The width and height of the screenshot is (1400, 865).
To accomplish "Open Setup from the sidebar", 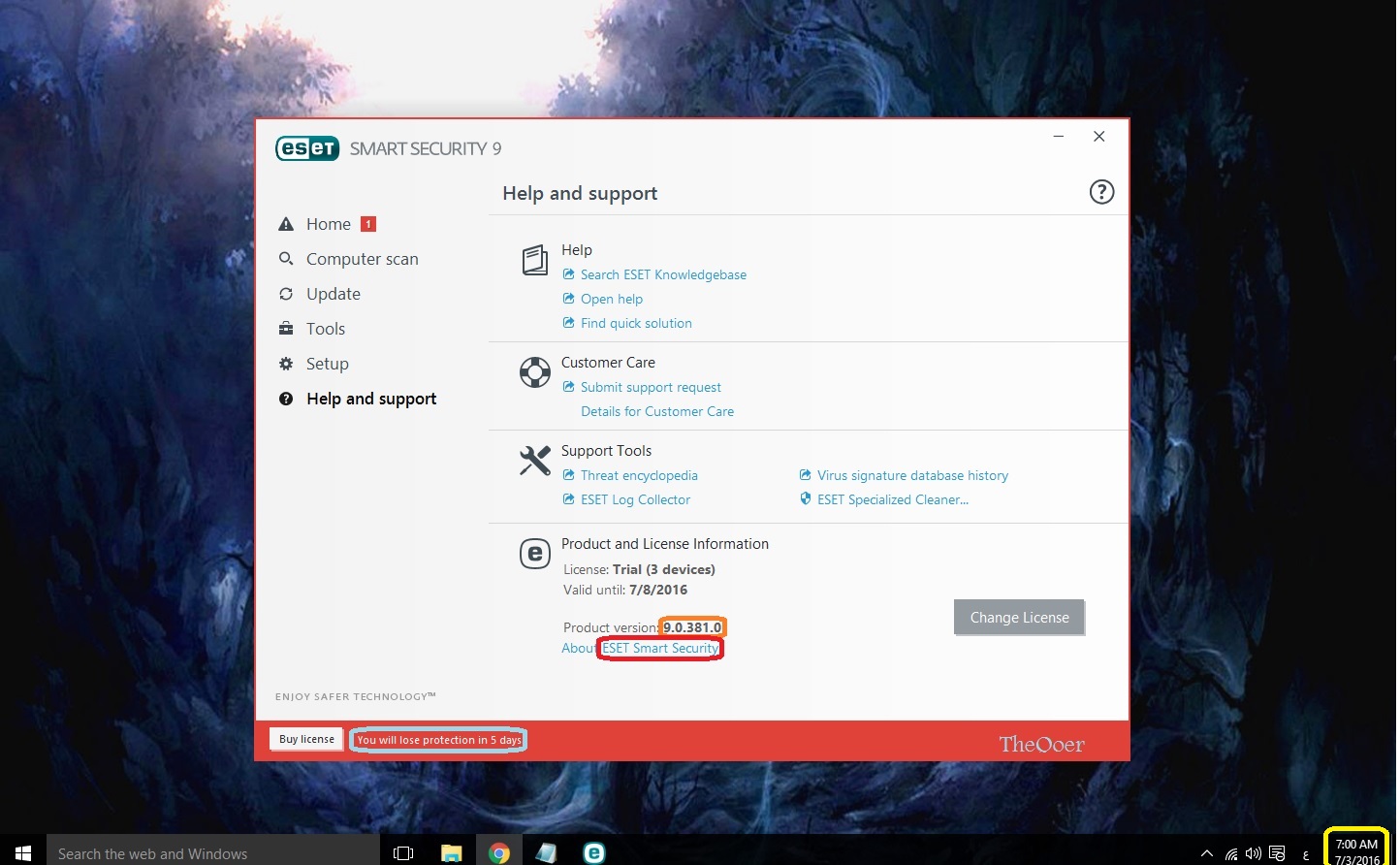I will click(x=327, y=364).
